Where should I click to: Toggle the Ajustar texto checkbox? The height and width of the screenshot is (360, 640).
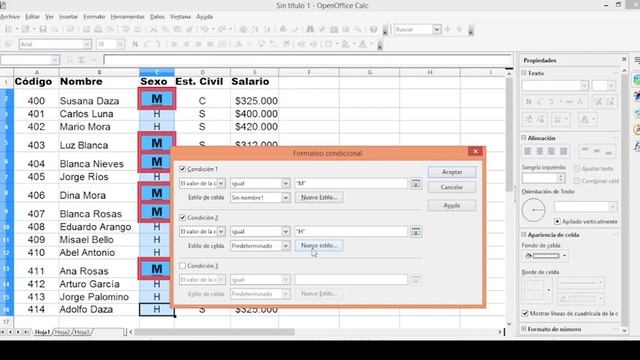coord(577,168)
